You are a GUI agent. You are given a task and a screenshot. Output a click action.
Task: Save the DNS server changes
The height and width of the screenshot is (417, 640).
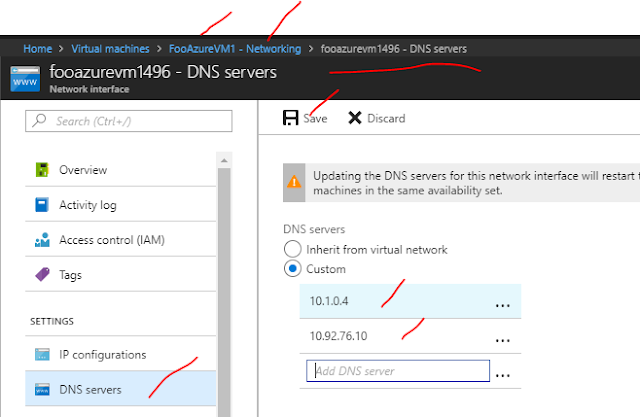tap(305, 118)
